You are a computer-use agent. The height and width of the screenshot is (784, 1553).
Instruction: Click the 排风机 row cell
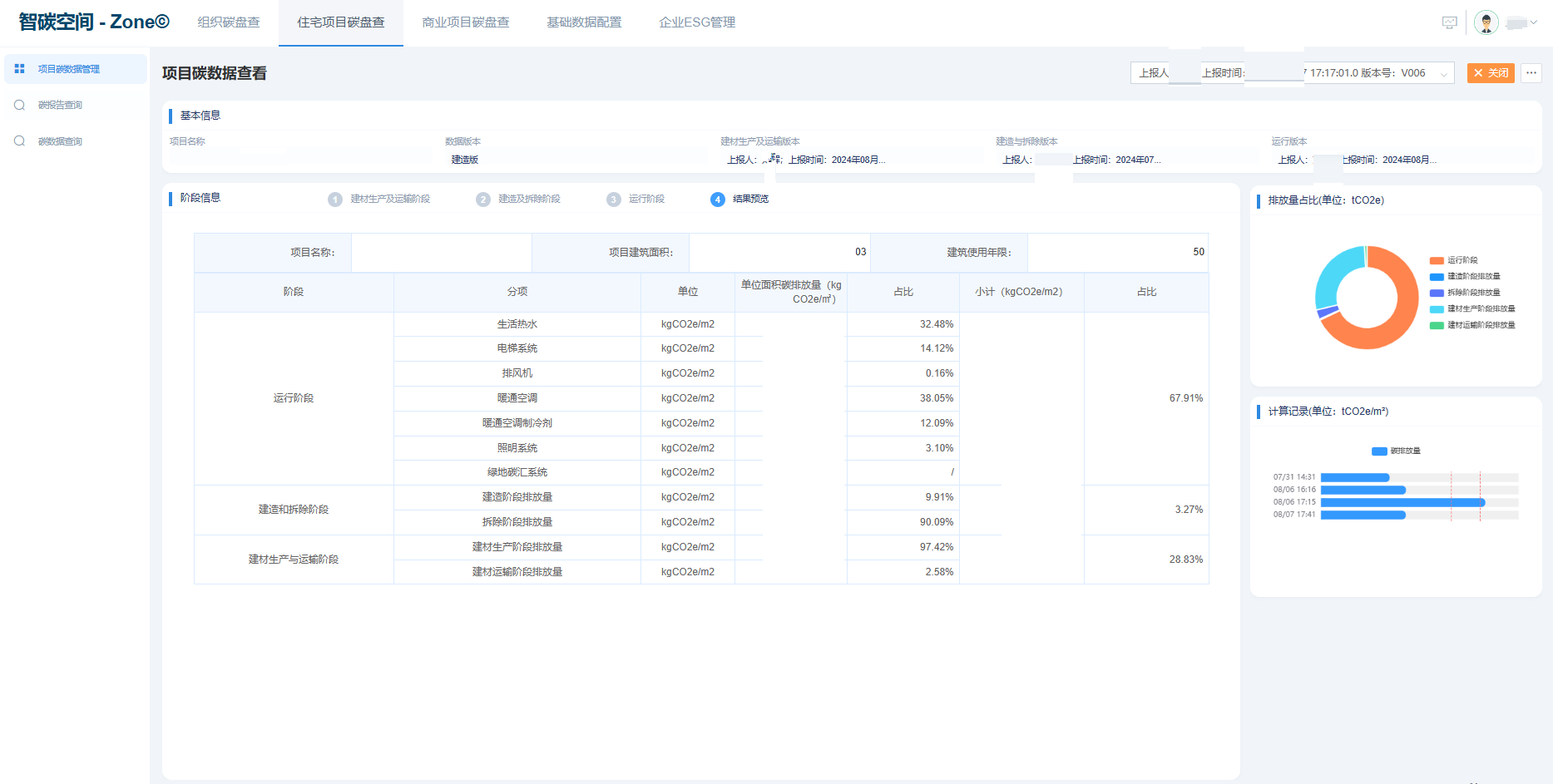517,373
